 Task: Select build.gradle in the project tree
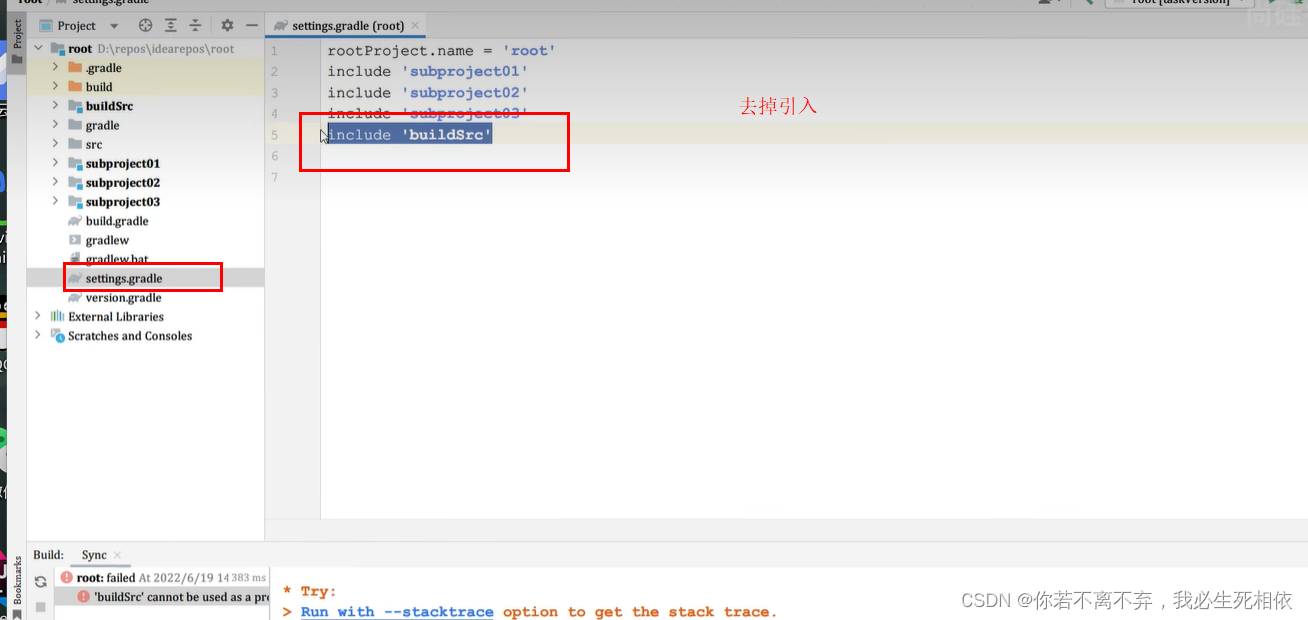pos(117,221)
